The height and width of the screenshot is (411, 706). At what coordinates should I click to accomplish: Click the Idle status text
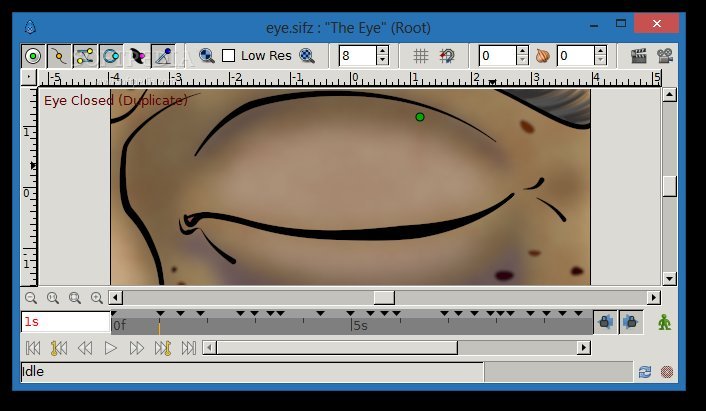pyautogui.click(x=33, y=372)
